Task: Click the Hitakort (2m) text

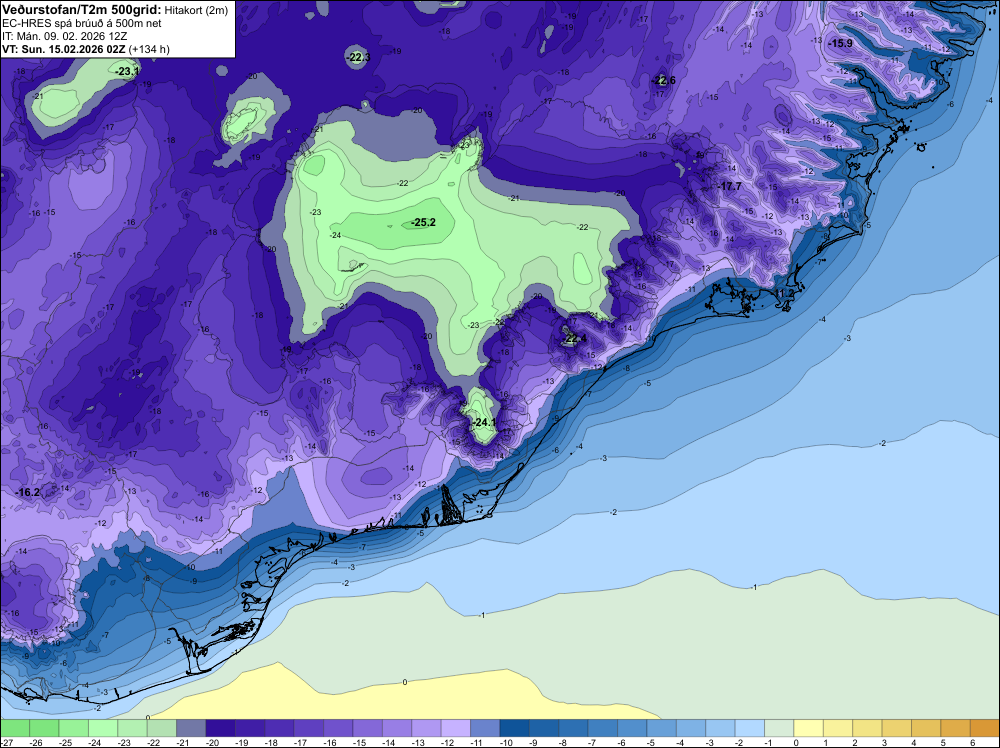Action: 196,10
